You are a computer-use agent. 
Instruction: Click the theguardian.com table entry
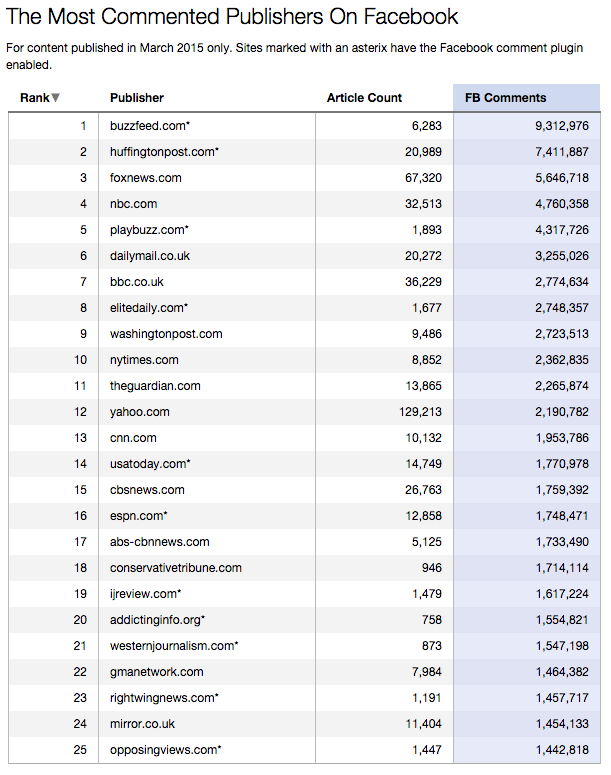[155, 386]
